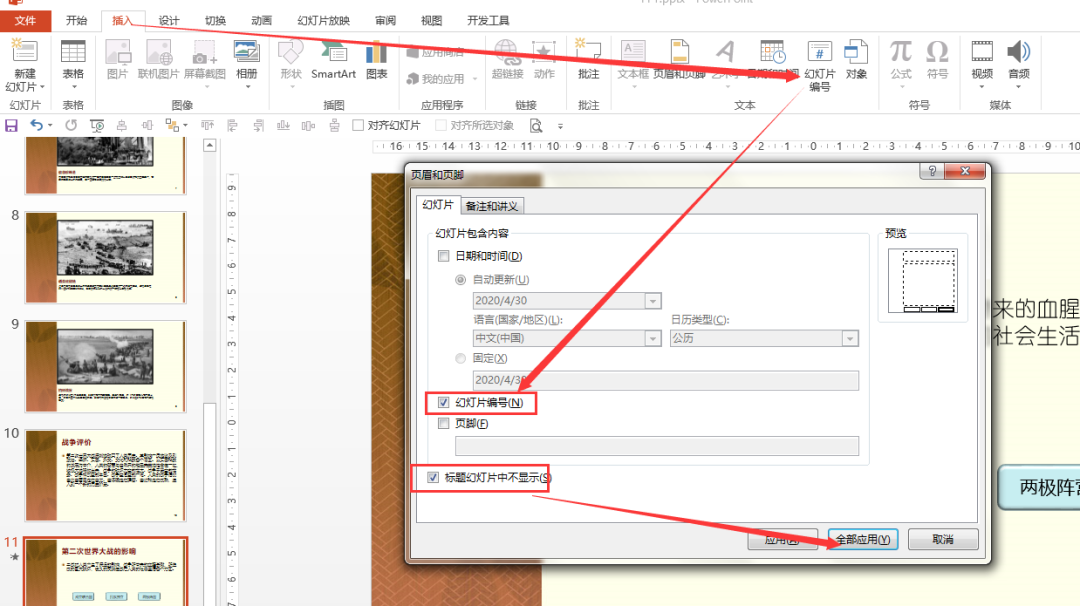Click the print preview magnifier icon
The height and width of the screenshot is (606, 1080).
coord(536,126)
